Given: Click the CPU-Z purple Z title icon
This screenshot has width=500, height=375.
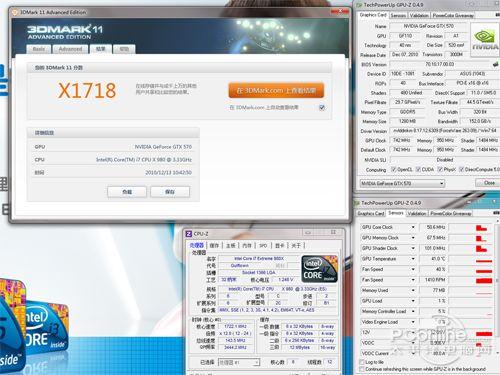Looking at the screenshot, I should (189, 234).
